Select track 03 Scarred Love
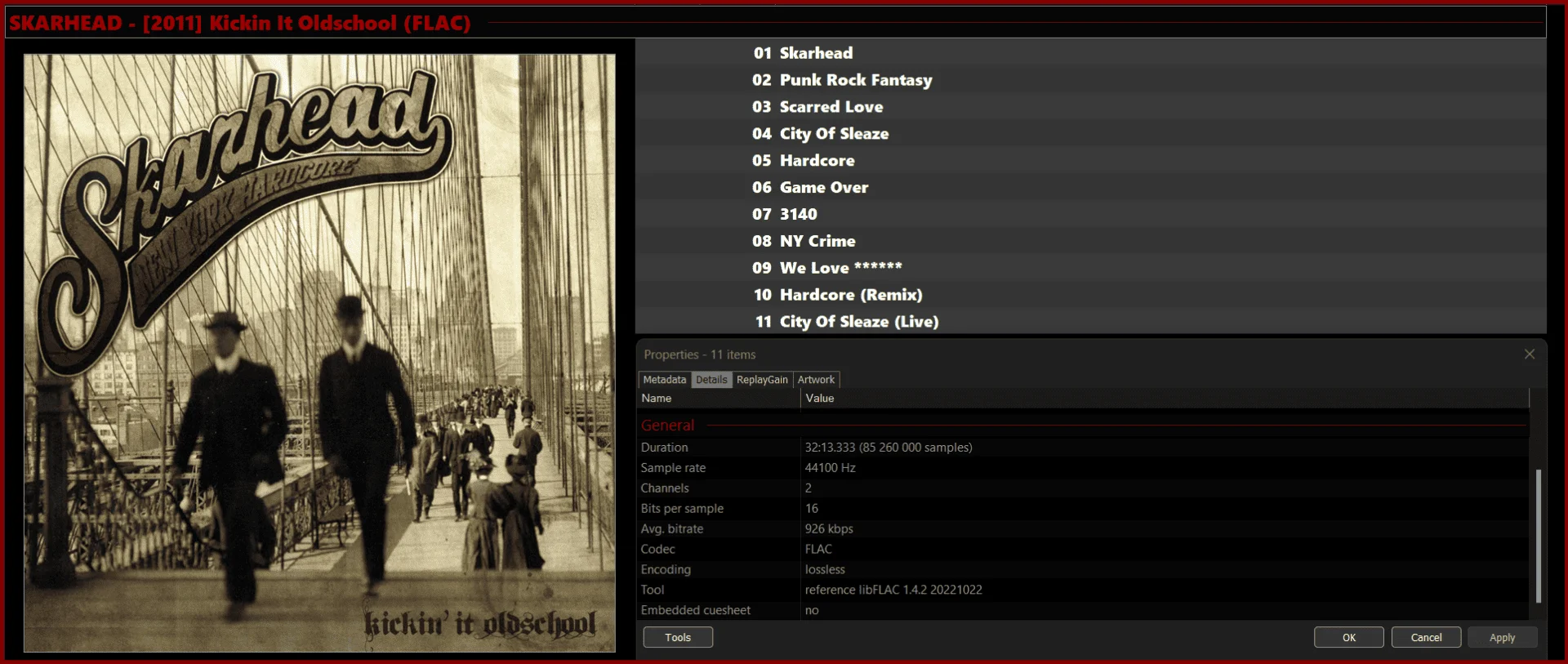The image size is (1568, 664). coord(1091,107)
